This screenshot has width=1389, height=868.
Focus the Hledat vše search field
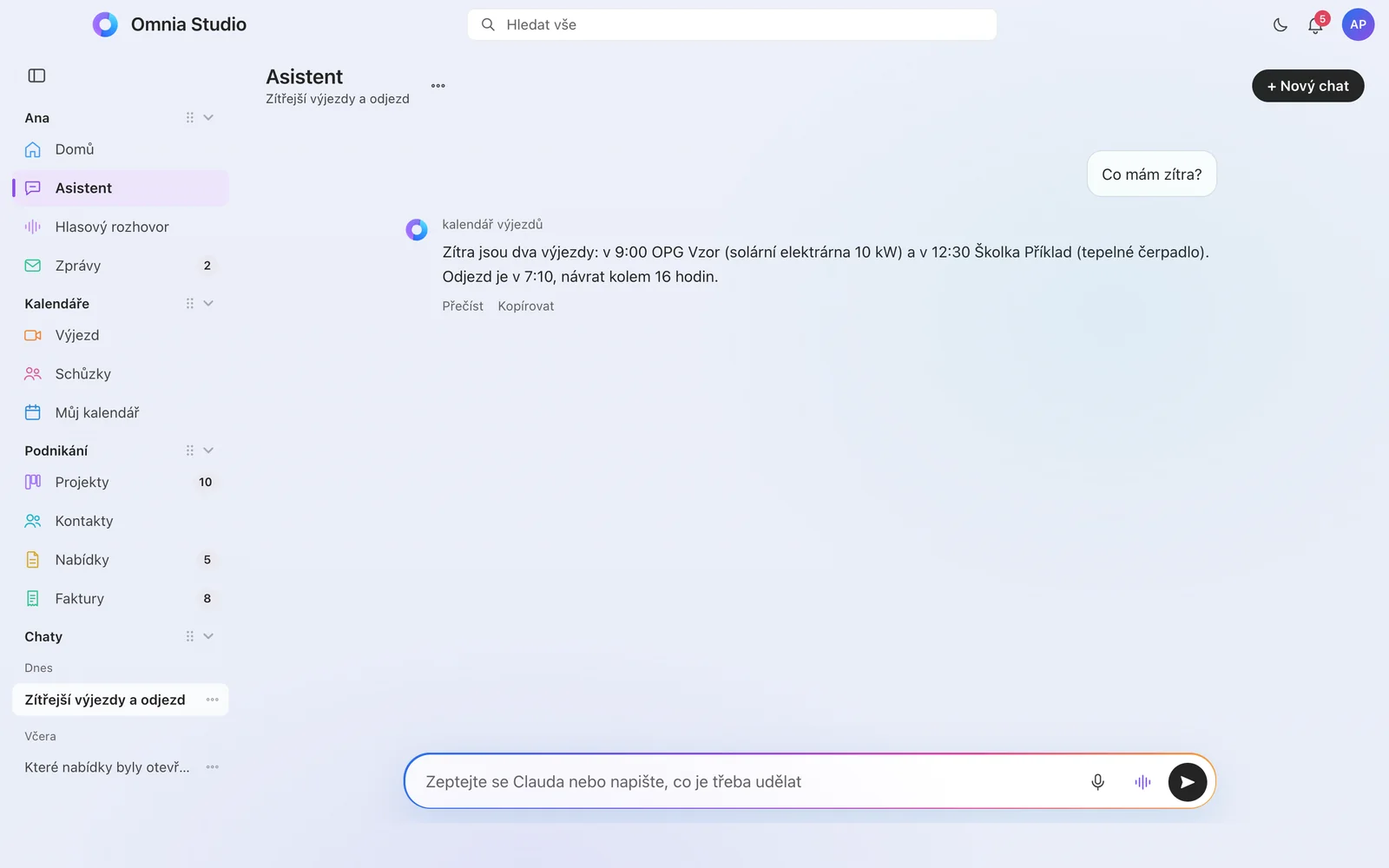732,25
